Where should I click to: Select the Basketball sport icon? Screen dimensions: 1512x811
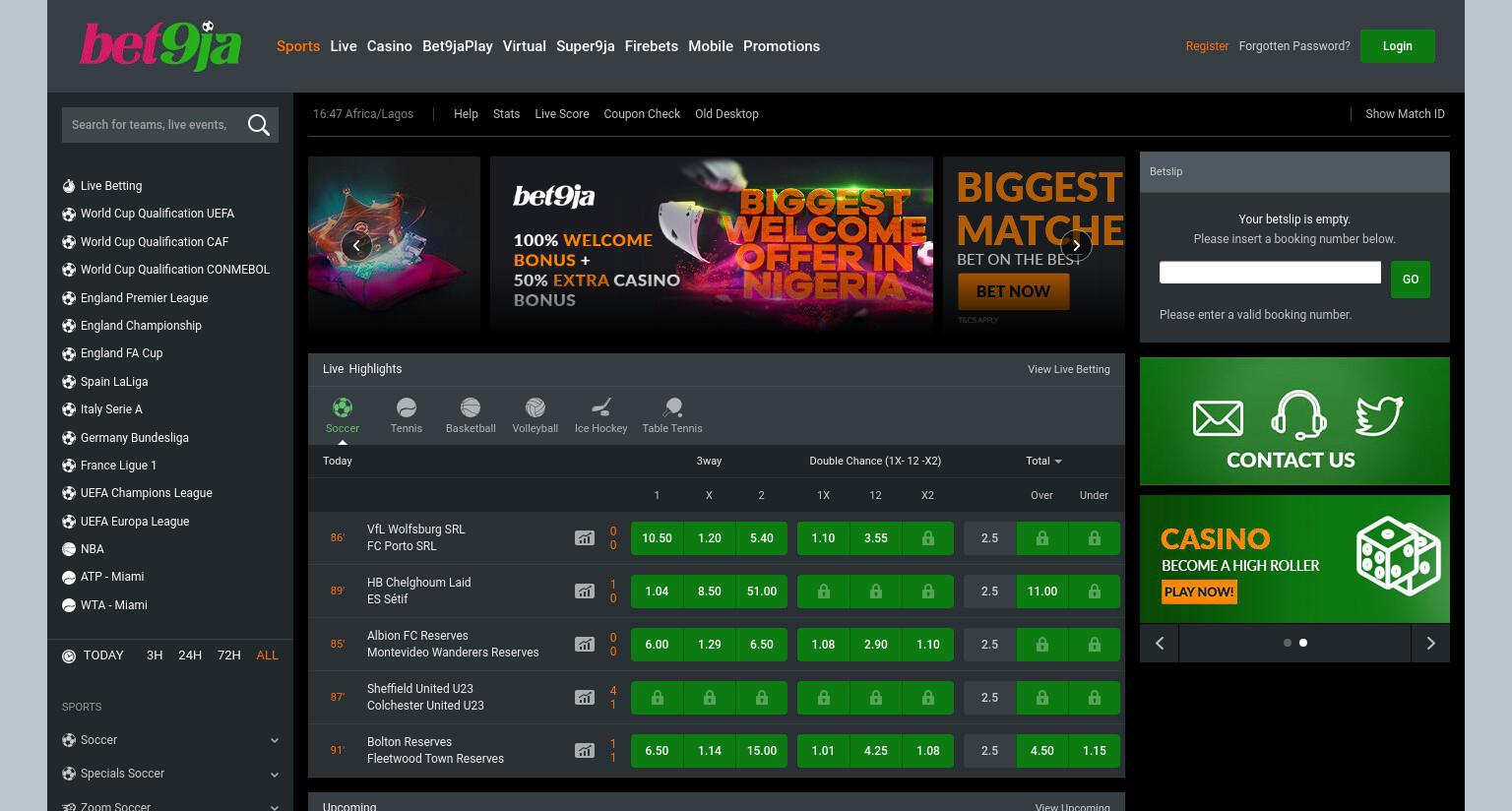point(471,407)
